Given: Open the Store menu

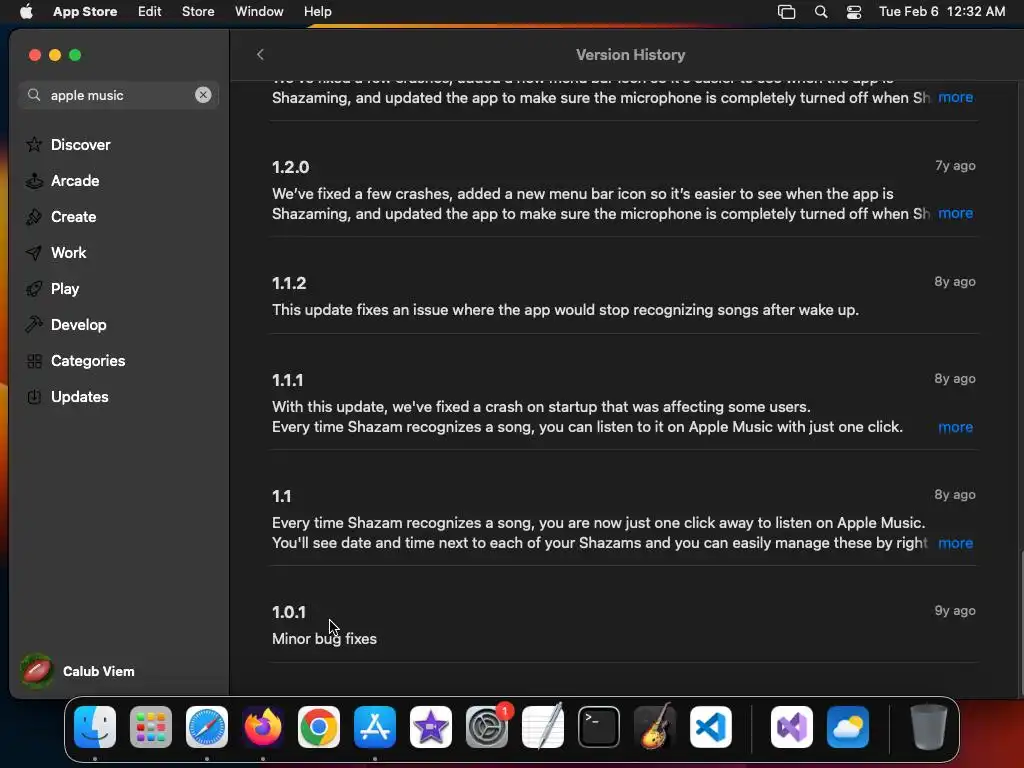Looking at the screenshot, I should point(198,12).
